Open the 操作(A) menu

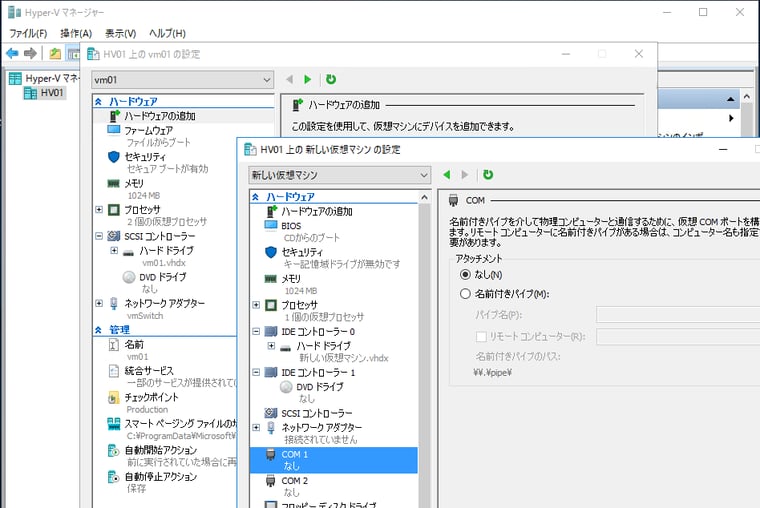[76, 33]
